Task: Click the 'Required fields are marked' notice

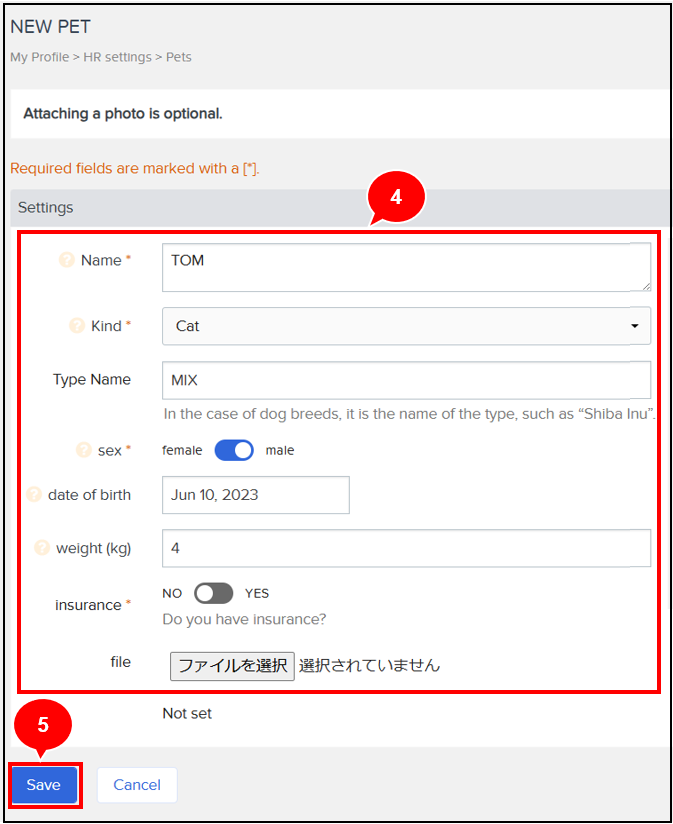Action: (x=135, y=168)
